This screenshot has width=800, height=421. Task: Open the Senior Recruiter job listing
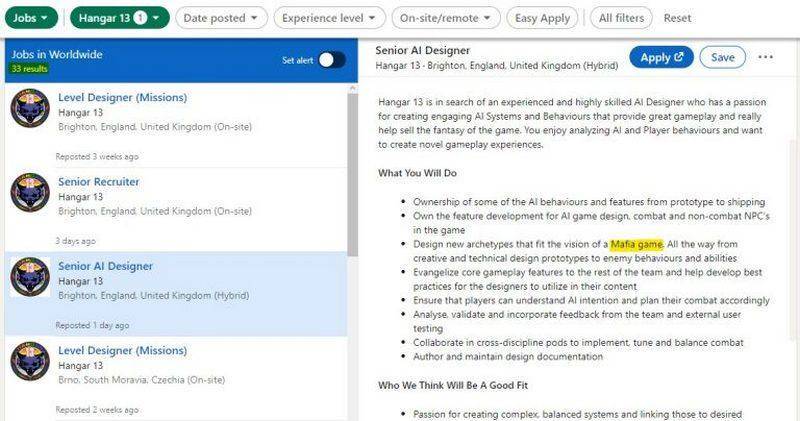tap(98, 182)
